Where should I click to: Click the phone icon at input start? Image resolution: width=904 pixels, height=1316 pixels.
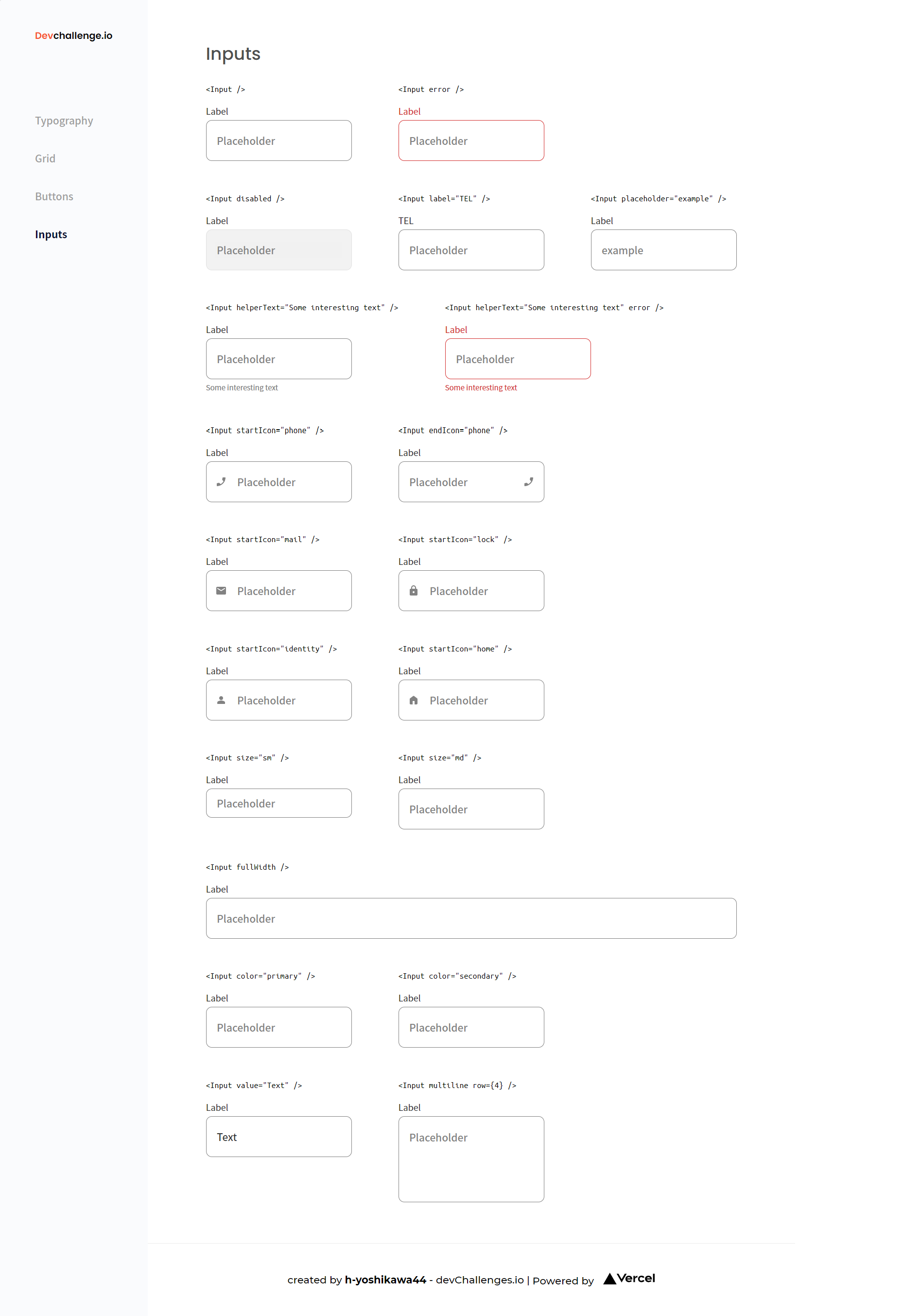pos(221,482)
